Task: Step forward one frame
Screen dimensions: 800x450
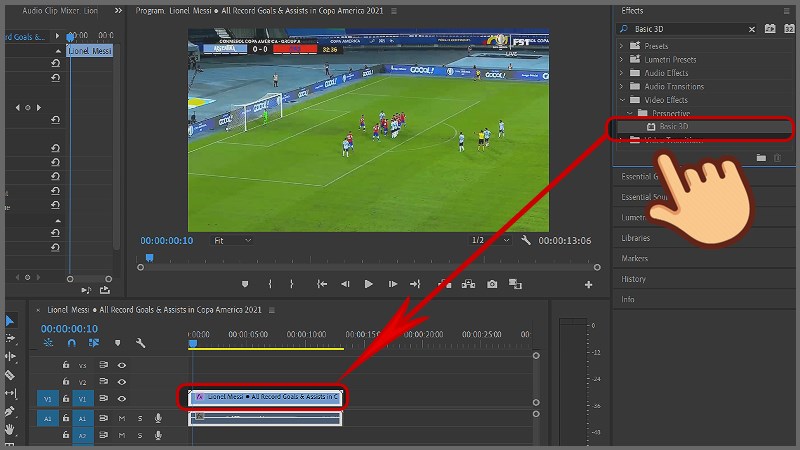Action: tap(392, 284)
